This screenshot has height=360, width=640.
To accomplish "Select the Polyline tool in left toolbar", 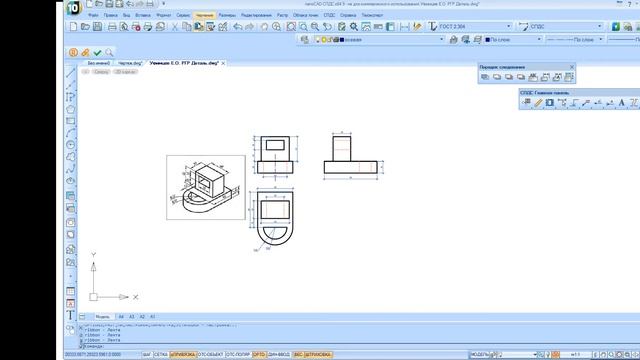I will [71, 97].
